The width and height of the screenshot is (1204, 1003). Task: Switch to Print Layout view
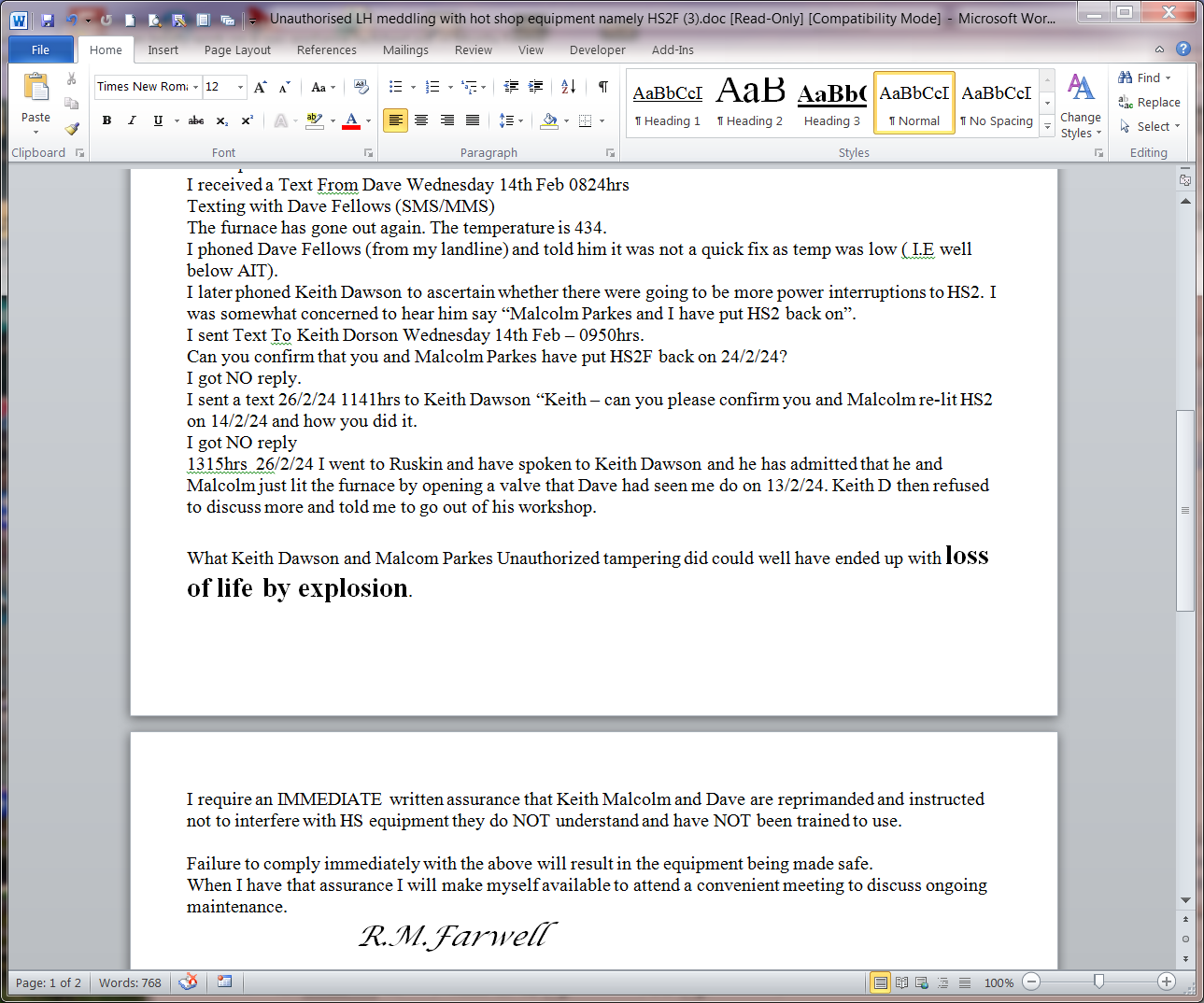coord(880,982)
